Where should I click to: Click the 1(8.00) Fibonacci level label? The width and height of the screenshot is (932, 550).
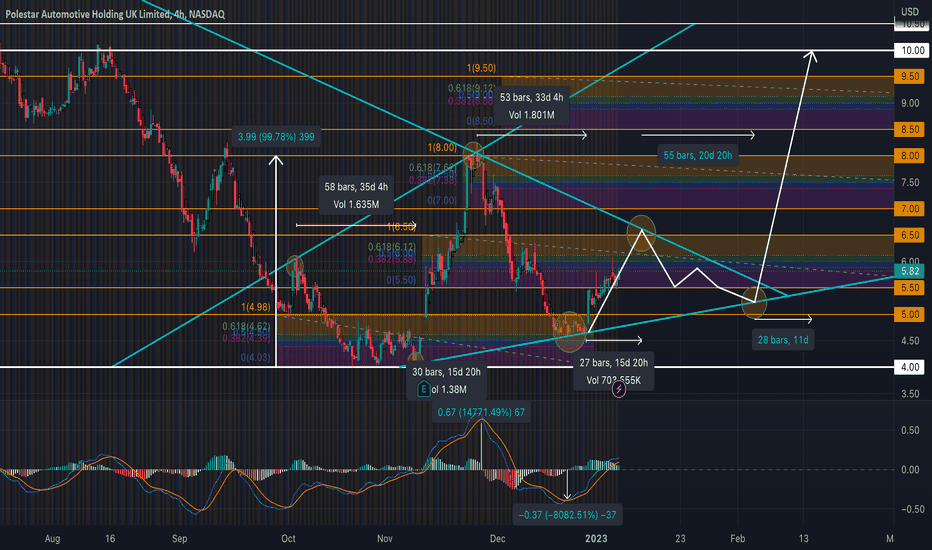[x=443, y=147]
